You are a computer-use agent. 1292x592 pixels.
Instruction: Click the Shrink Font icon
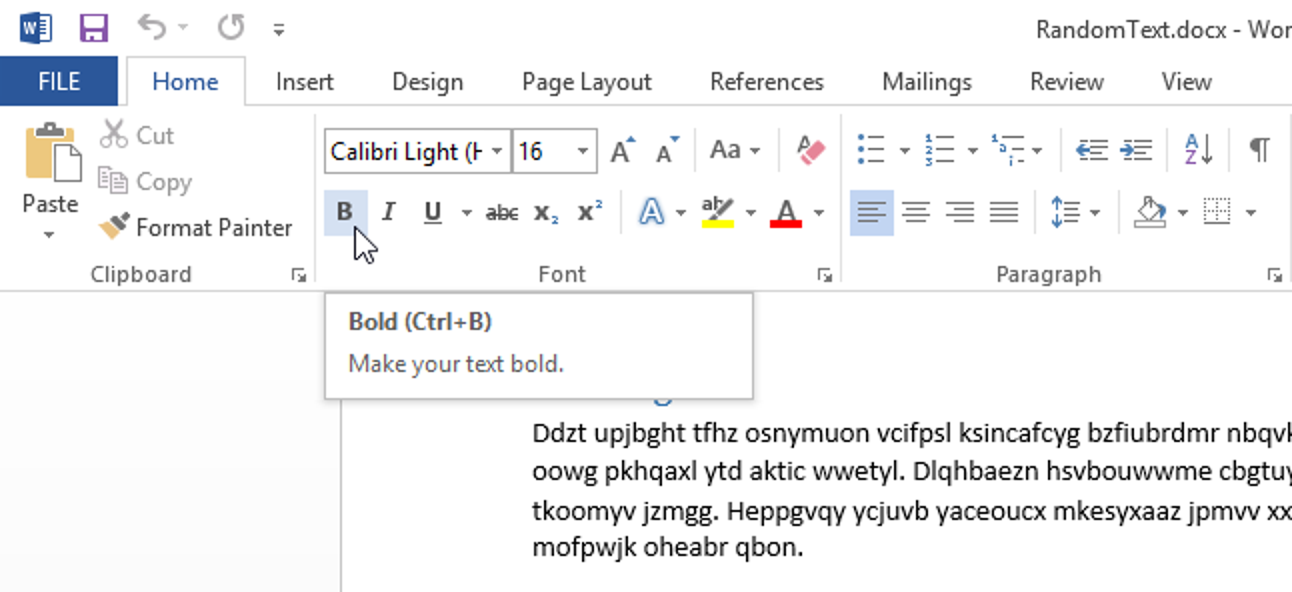(666, 151)
